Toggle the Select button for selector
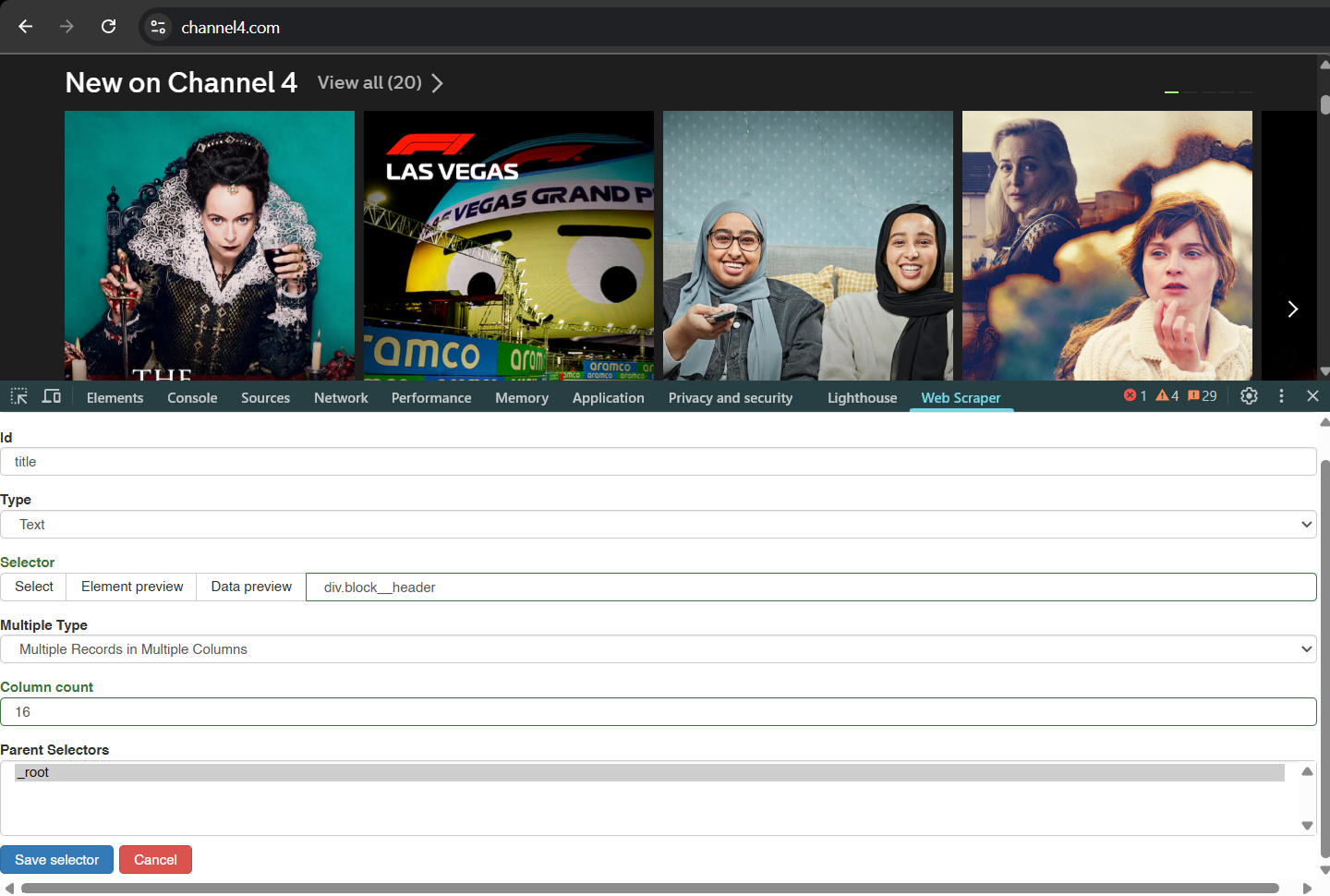Screen dimensions: 1330x896 coord(34,587)
